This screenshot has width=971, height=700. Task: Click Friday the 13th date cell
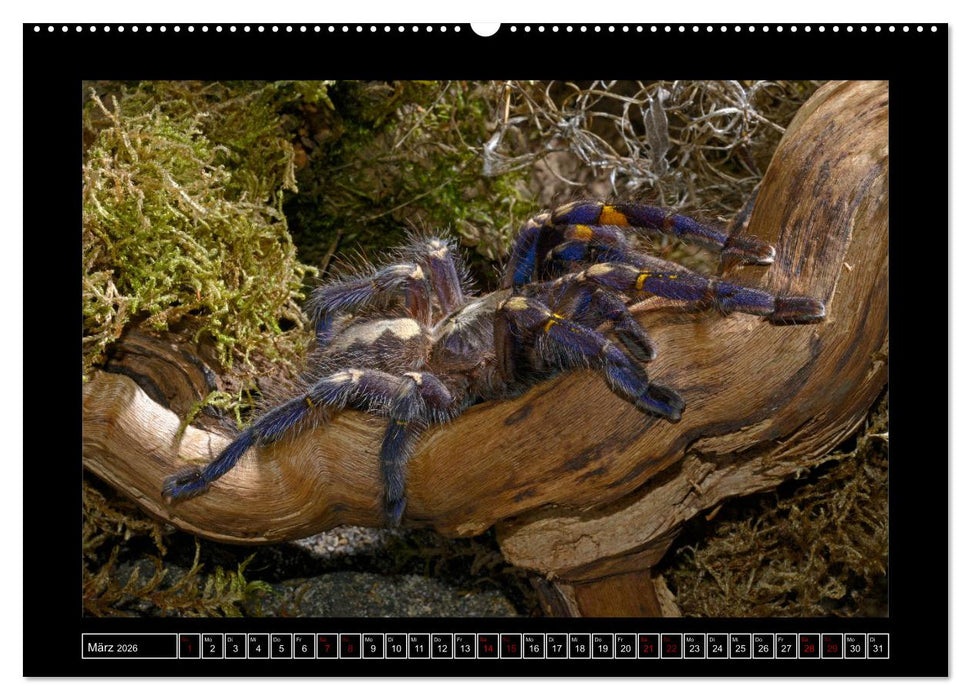click(465, 647)
